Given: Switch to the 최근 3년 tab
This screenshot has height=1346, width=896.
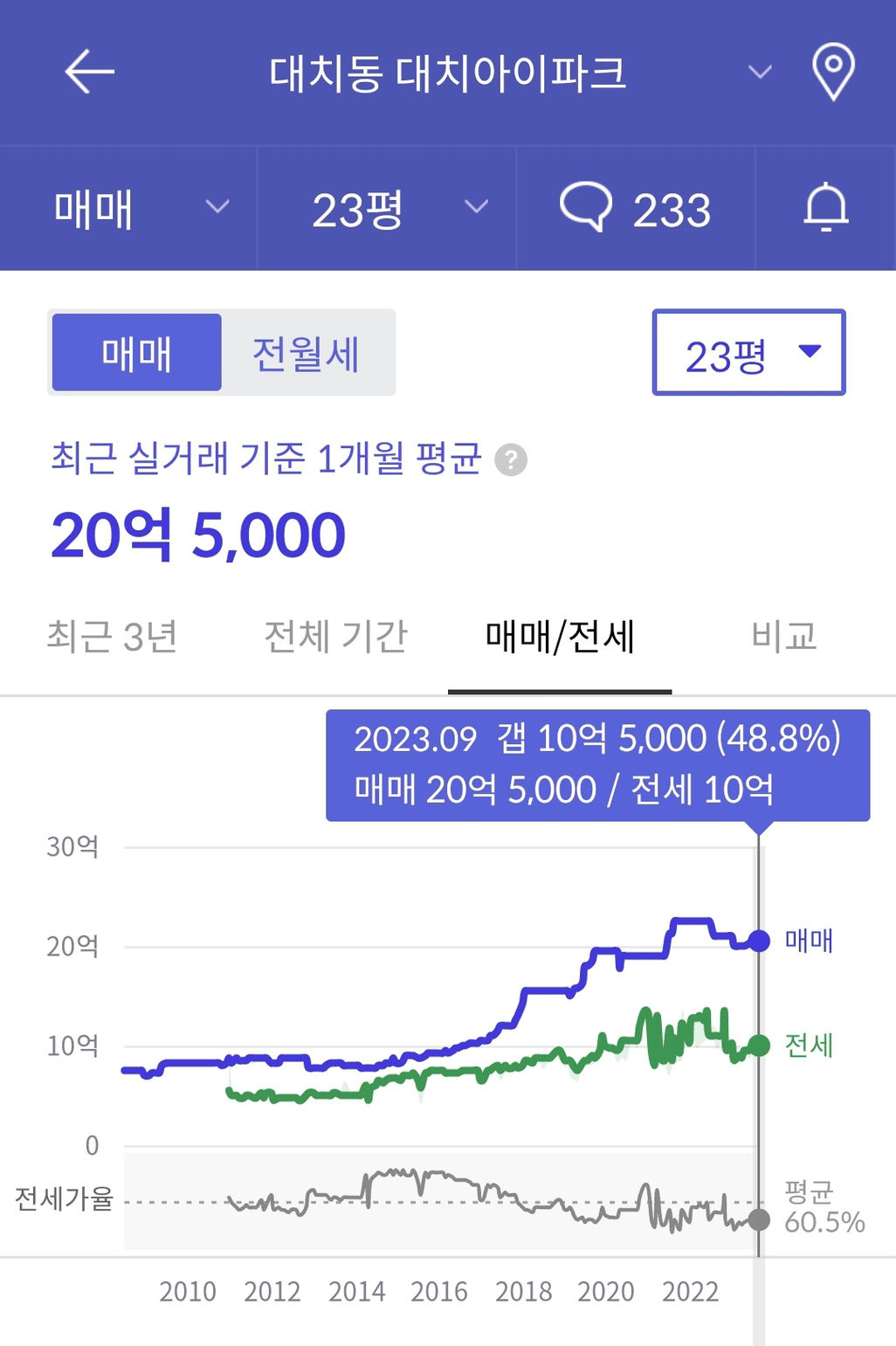Looking at the screenshot, I should [x=112, y=637].
